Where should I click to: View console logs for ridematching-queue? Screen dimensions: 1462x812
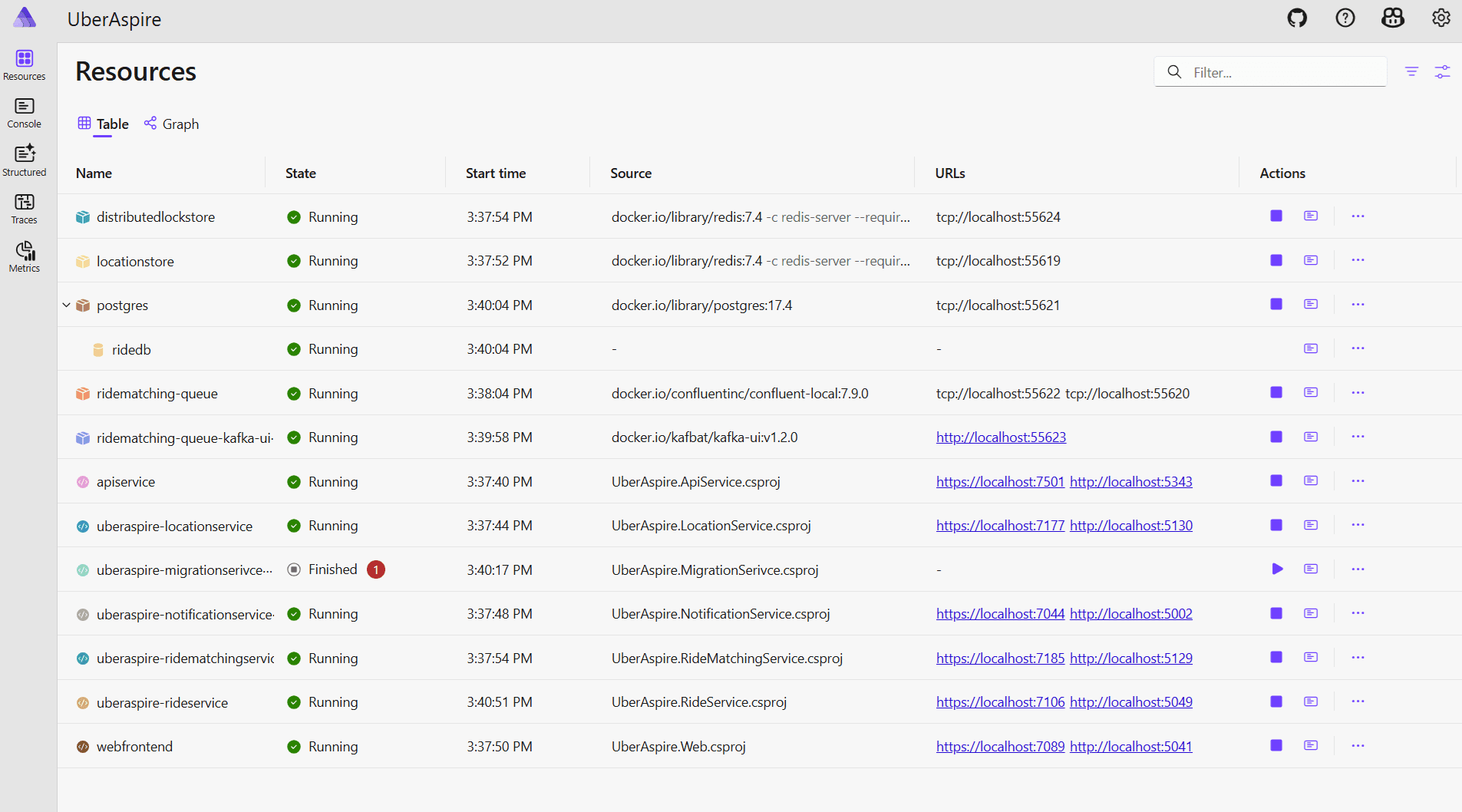tap(1311, 393)
